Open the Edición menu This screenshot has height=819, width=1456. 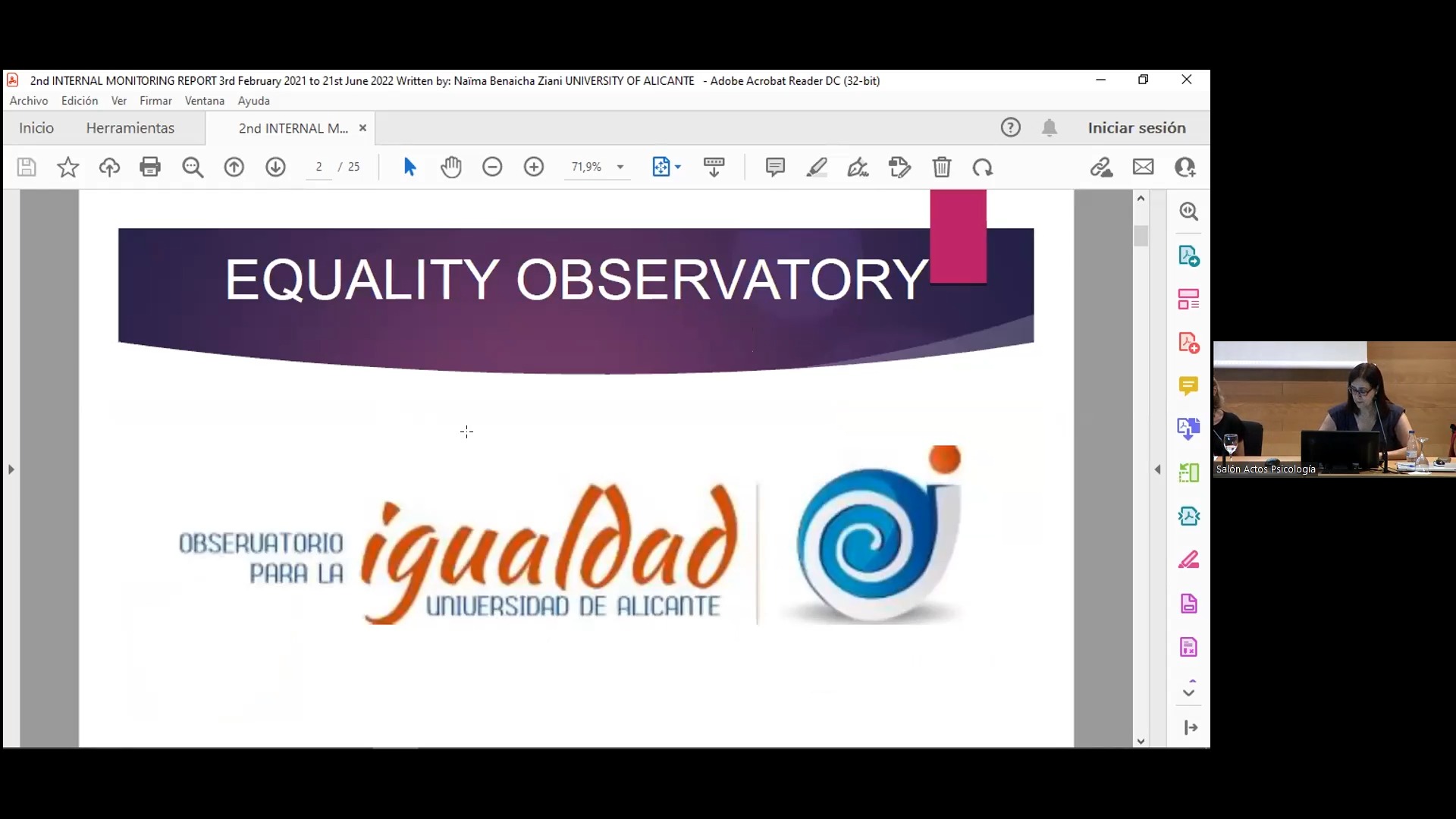(80, 101)
